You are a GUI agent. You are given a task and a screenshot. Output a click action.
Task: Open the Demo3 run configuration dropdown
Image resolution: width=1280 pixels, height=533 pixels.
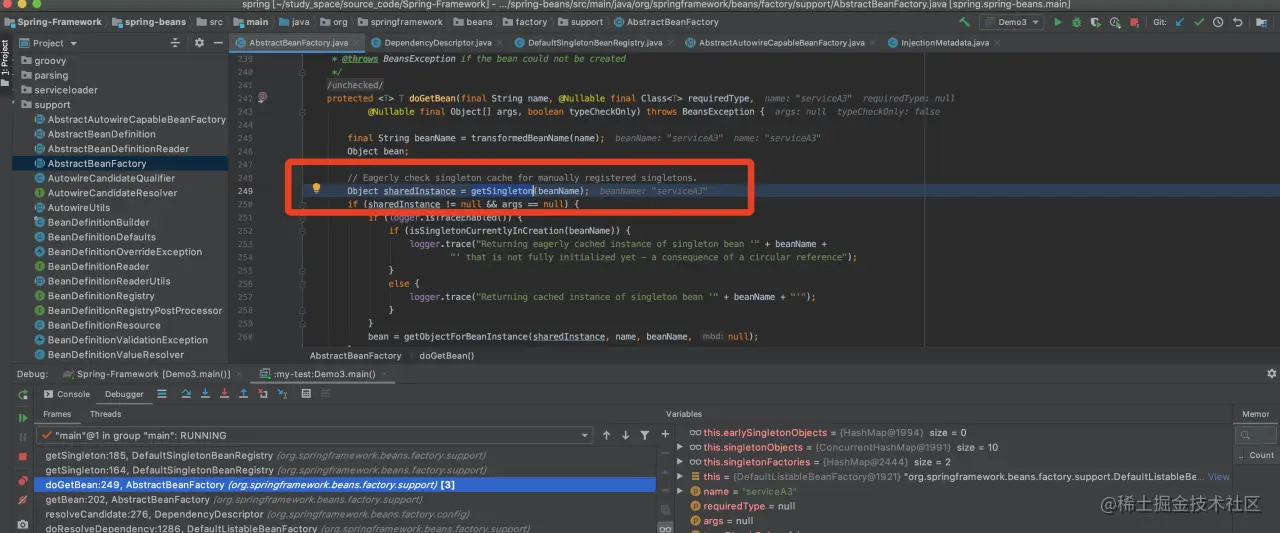(1011, 22)
